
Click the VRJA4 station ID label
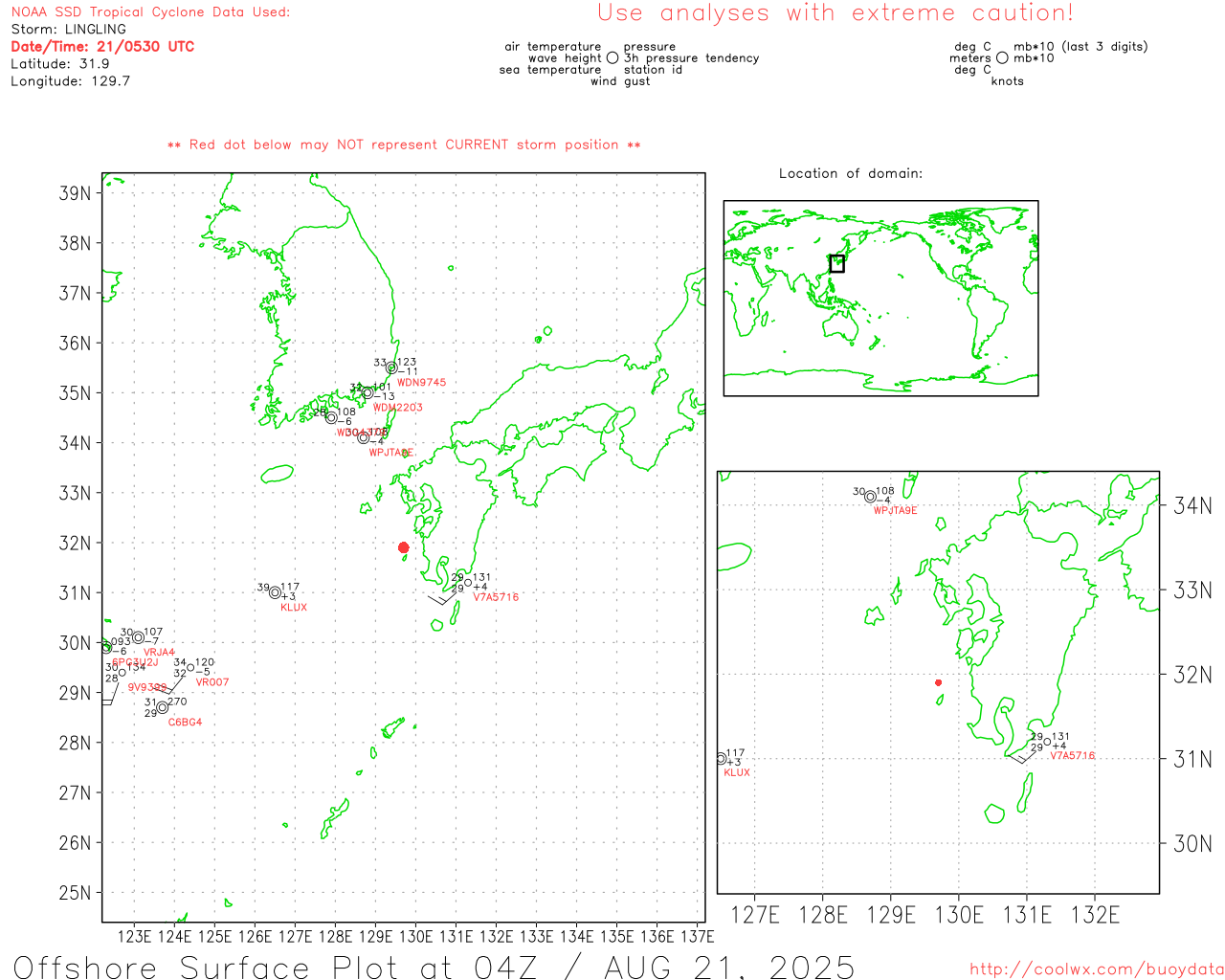click(x=159, y=653)
